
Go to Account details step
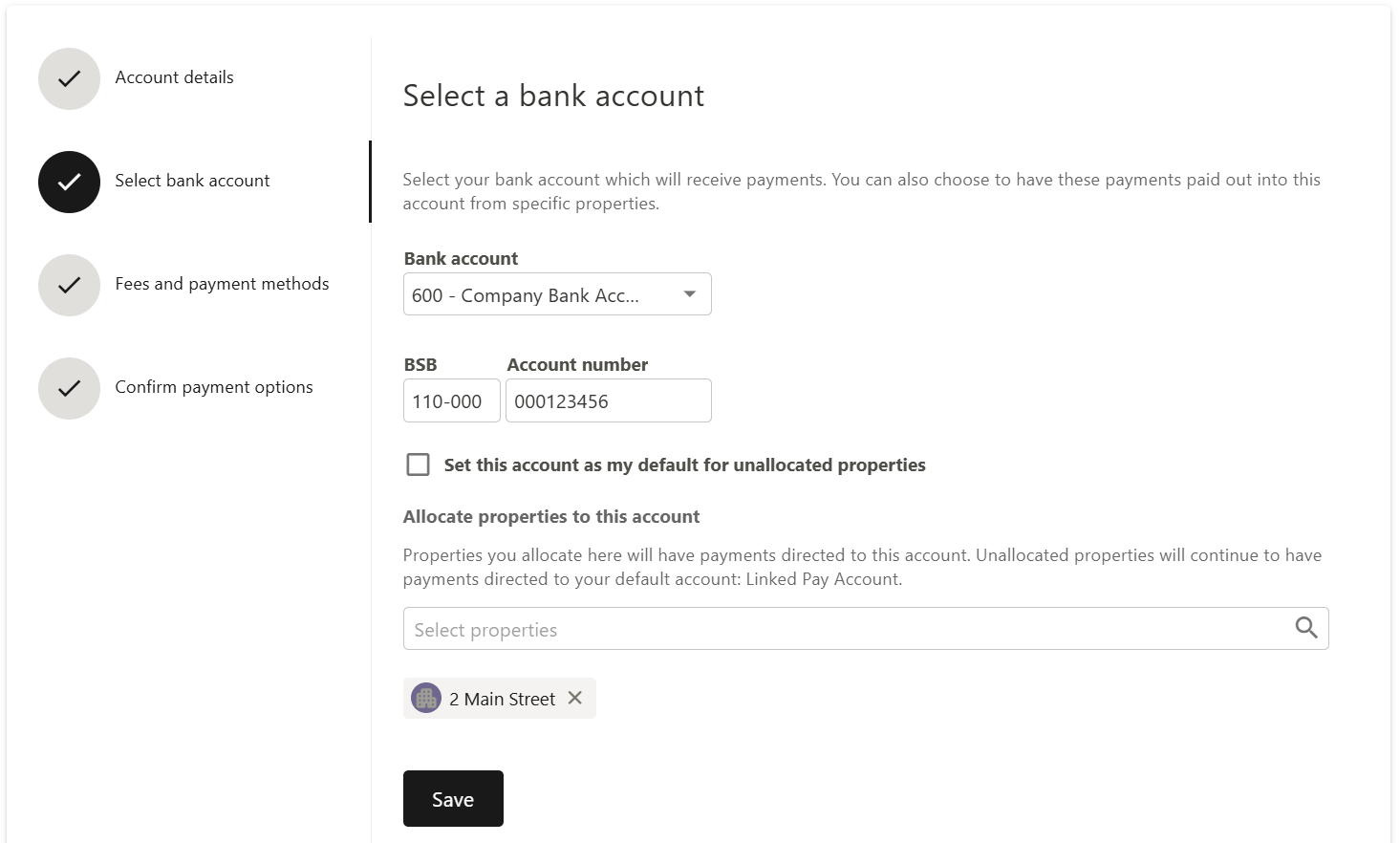click(174, 77)
